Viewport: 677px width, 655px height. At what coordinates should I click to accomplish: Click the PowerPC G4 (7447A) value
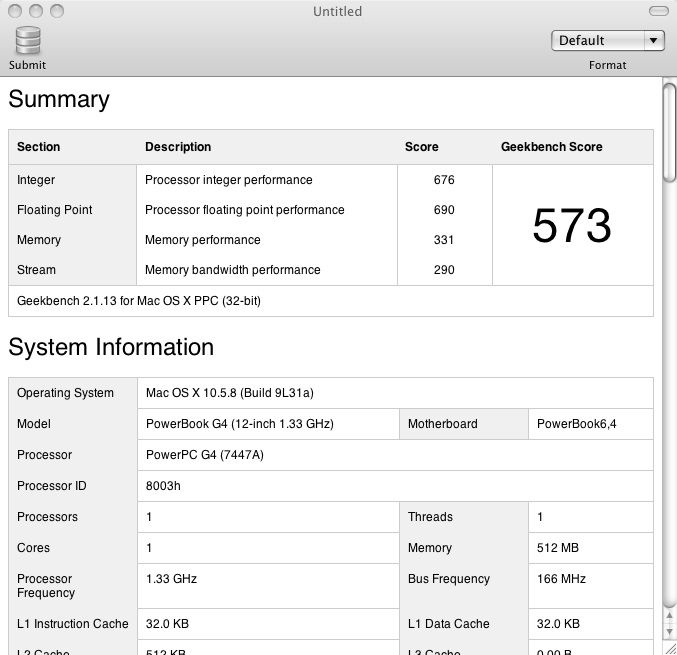205,455
